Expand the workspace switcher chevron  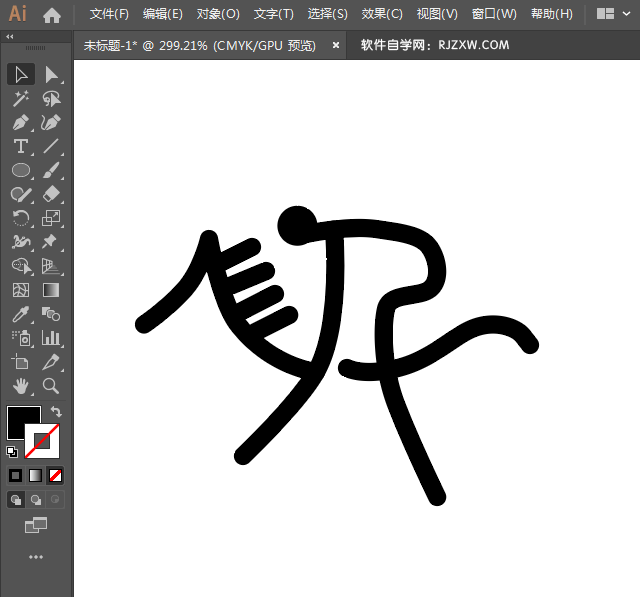[x=627, y=14]
